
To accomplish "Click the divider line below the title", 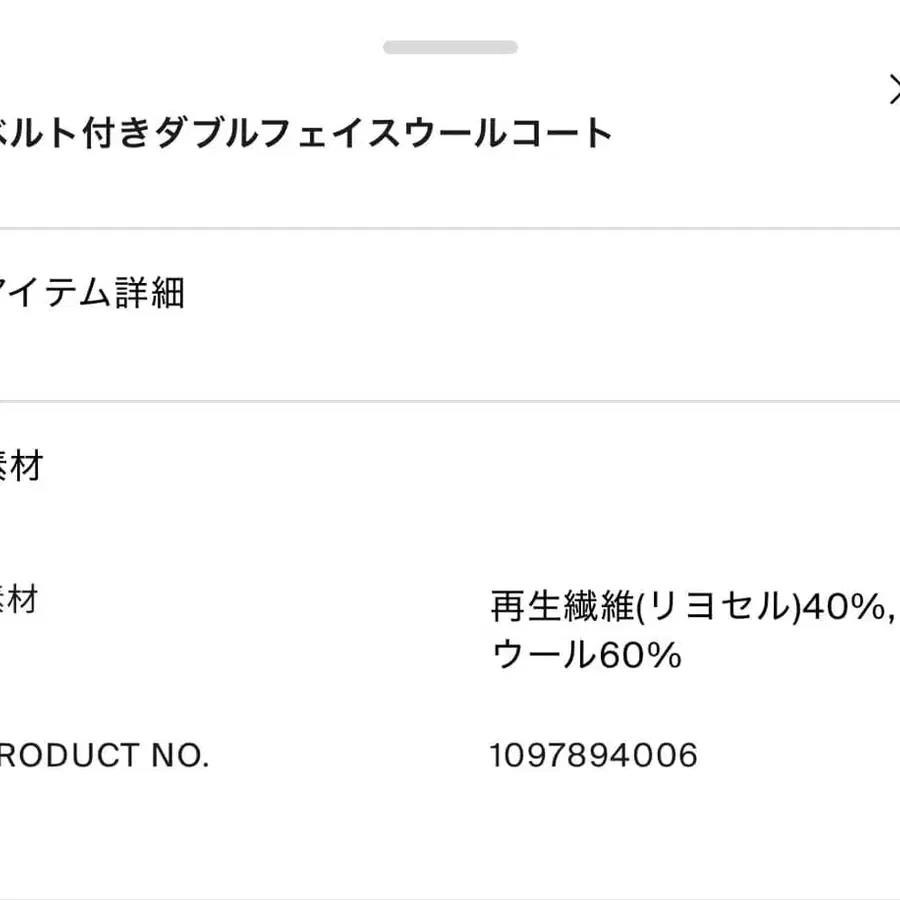I will tap(450, 228).
